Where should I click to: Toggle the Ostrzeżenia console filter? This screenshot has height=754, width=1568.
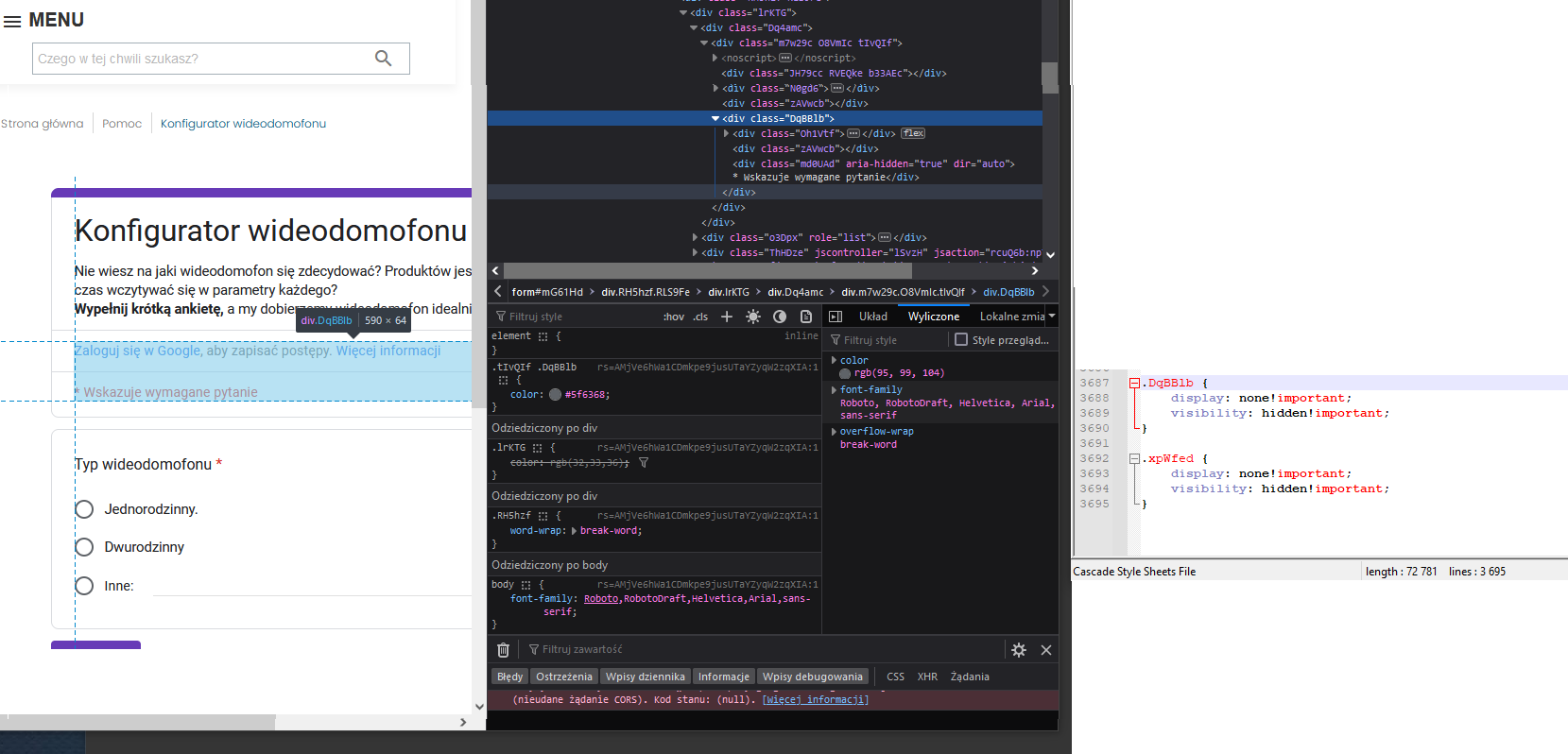(563, 677)
